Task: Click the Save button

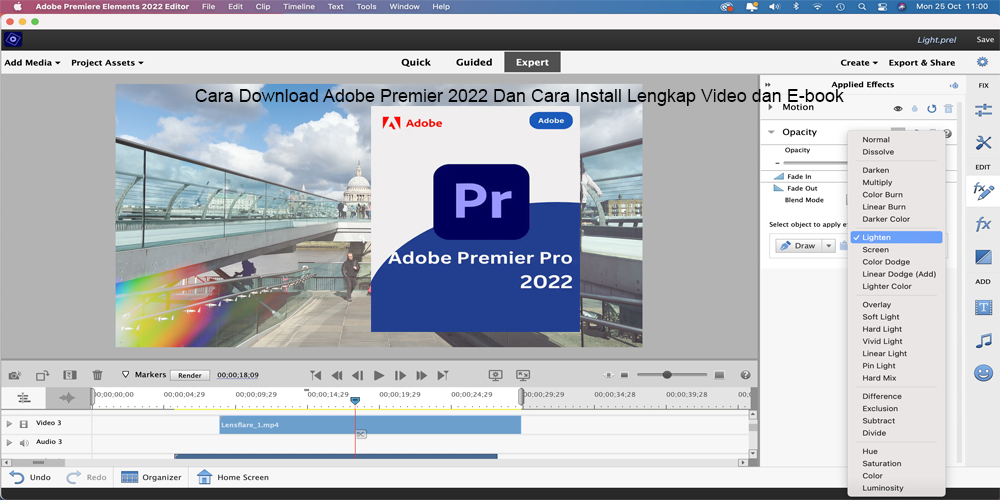Action: click(x=985, y=40)
